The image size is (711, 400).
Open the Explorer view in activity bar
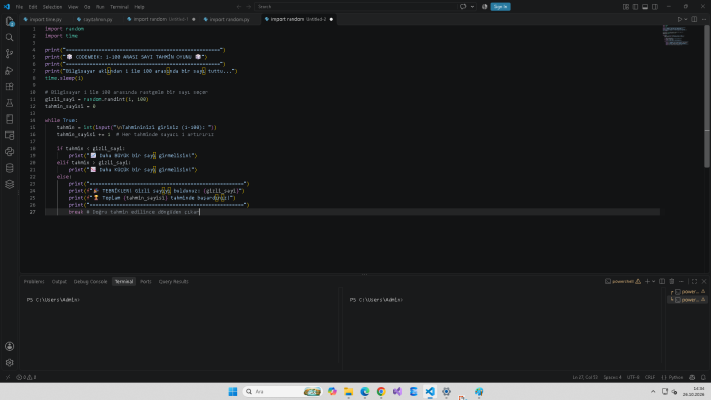pos(10,21)
